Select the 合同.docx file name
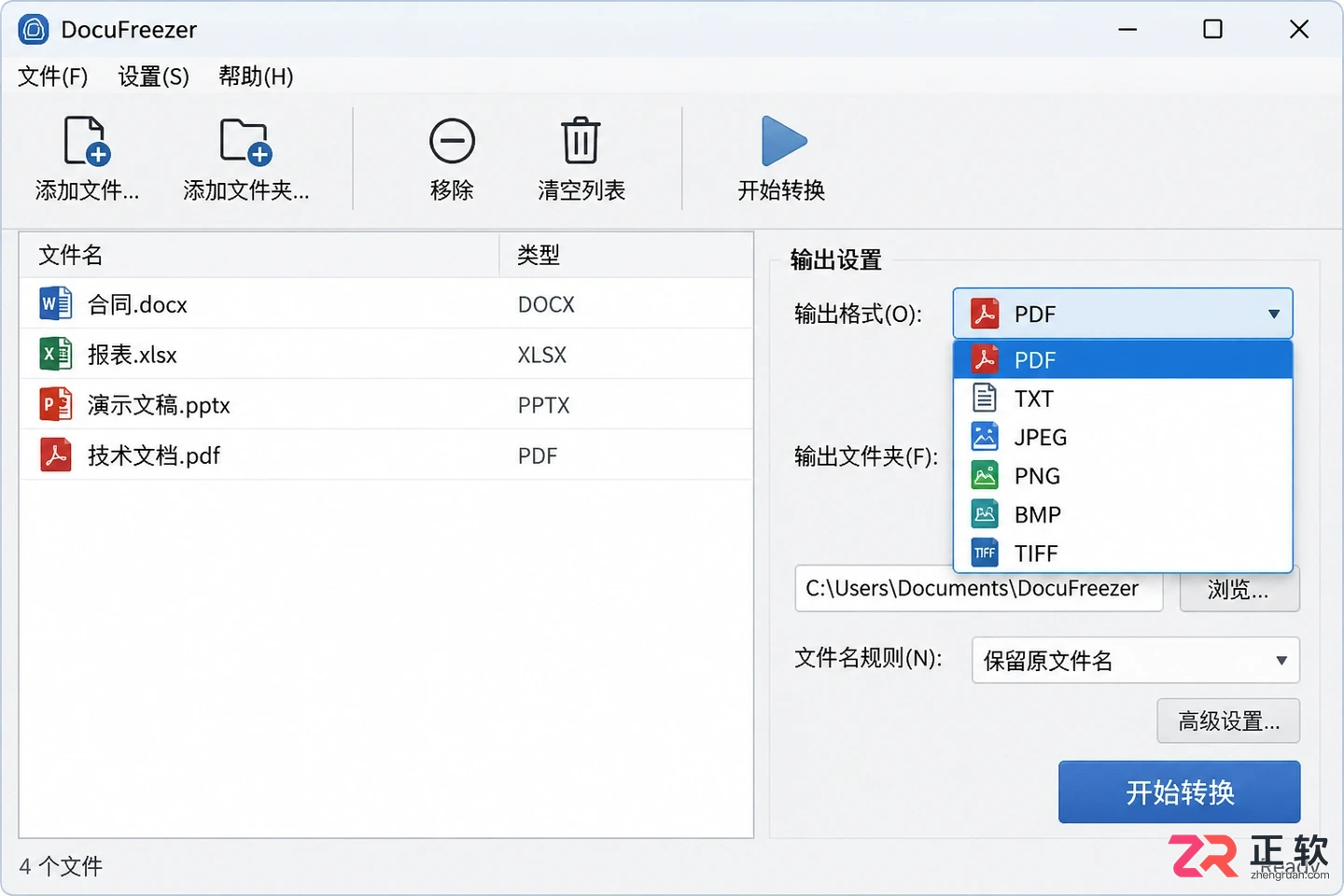Image resolution: width=1344 pixels, height=896 pixels. click(x=137, y=305)
